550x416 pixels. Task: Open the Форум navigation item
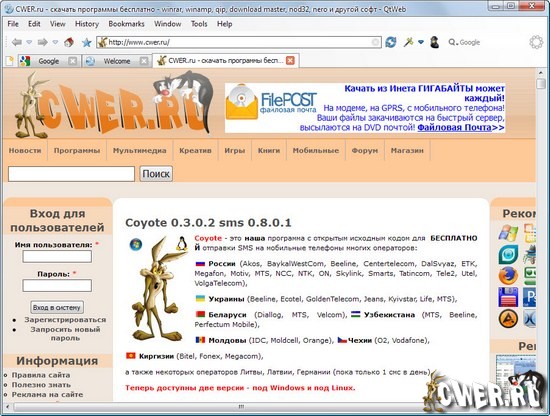(365, 150)
